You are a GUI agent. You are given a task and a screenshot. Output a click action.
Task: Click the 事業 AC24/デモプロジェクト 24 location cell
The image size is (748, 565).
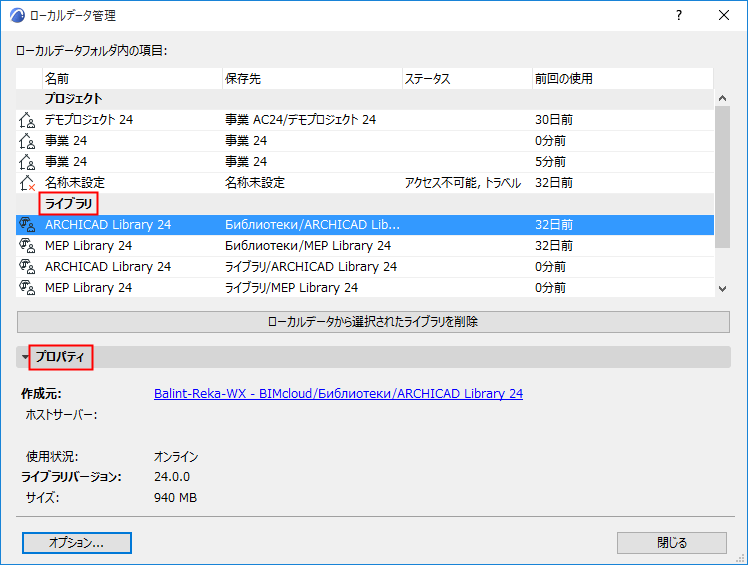coord(300,120)
